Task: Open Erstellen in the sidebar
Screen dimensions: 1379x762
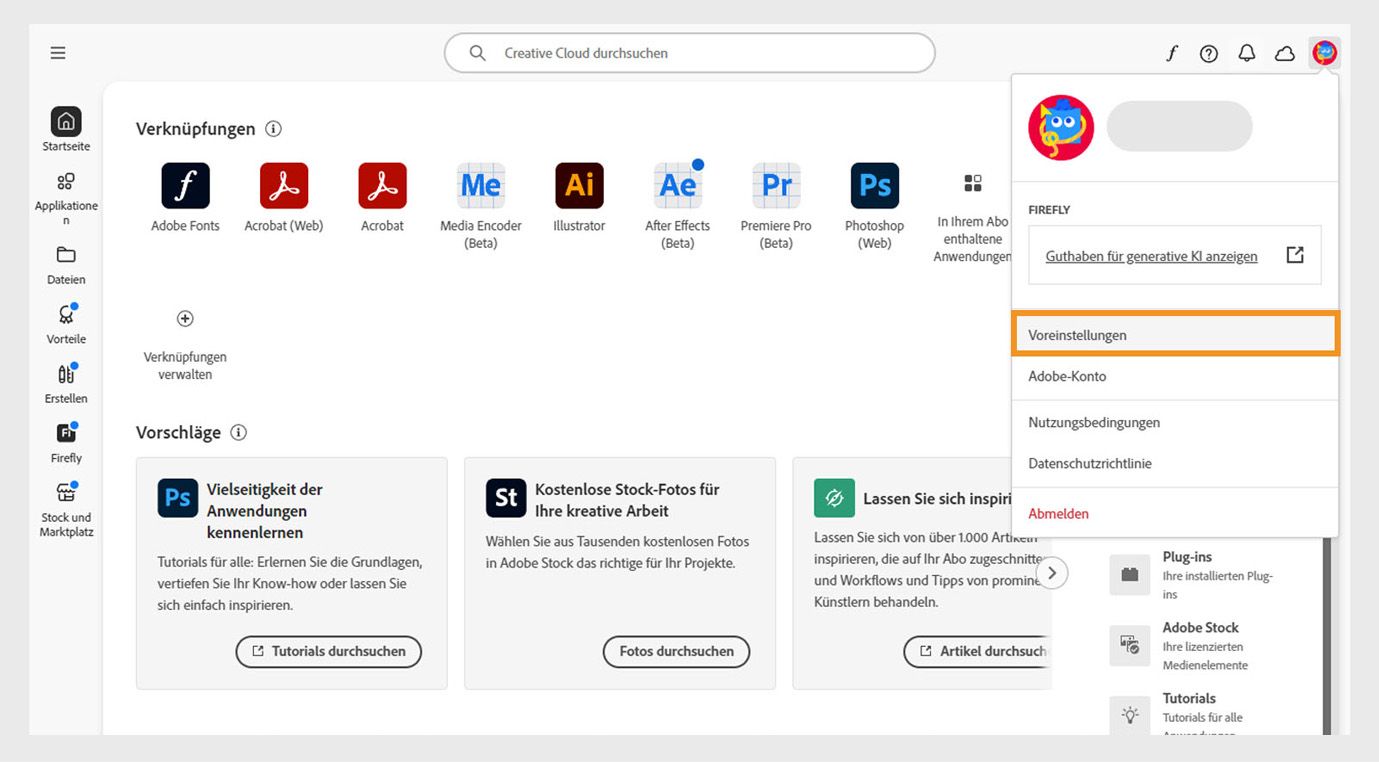Action: point(66,383)
